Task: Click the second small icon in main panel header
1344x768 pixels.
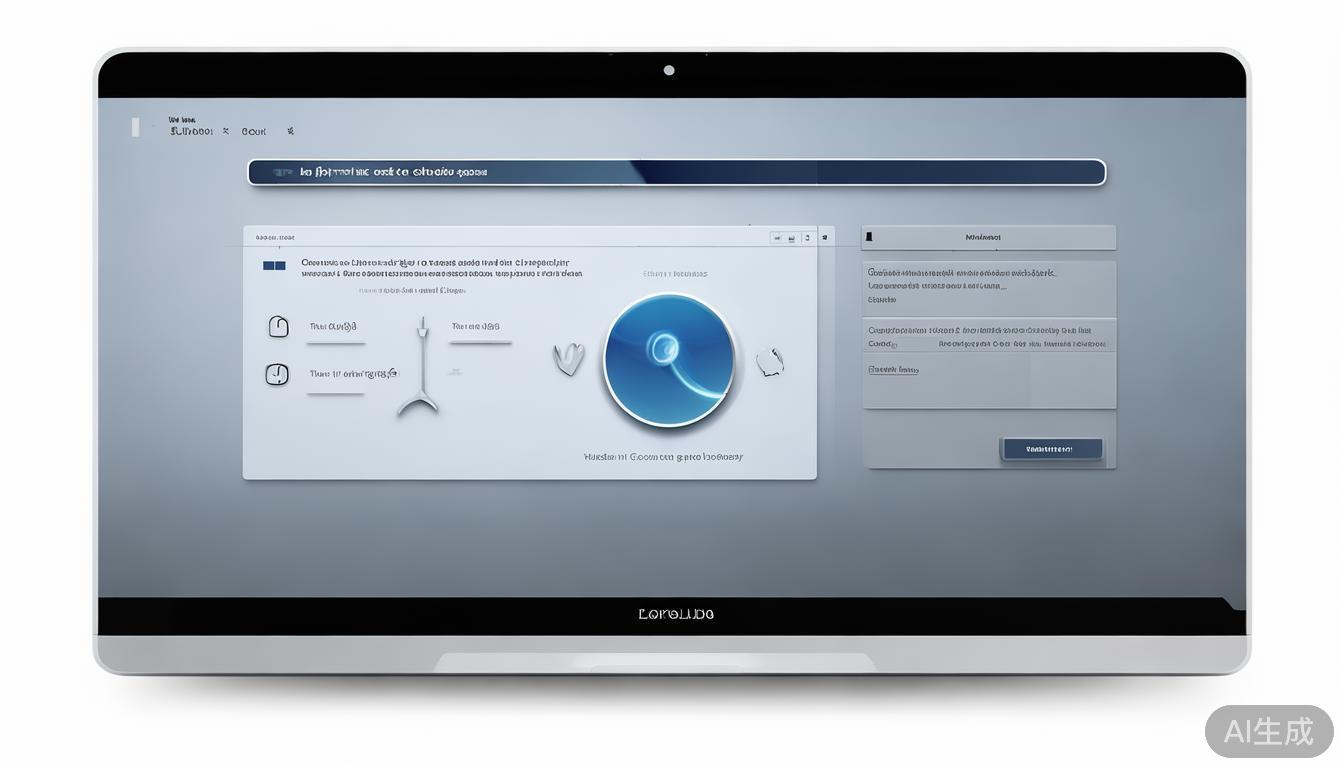Action: (x=791, y=238)
